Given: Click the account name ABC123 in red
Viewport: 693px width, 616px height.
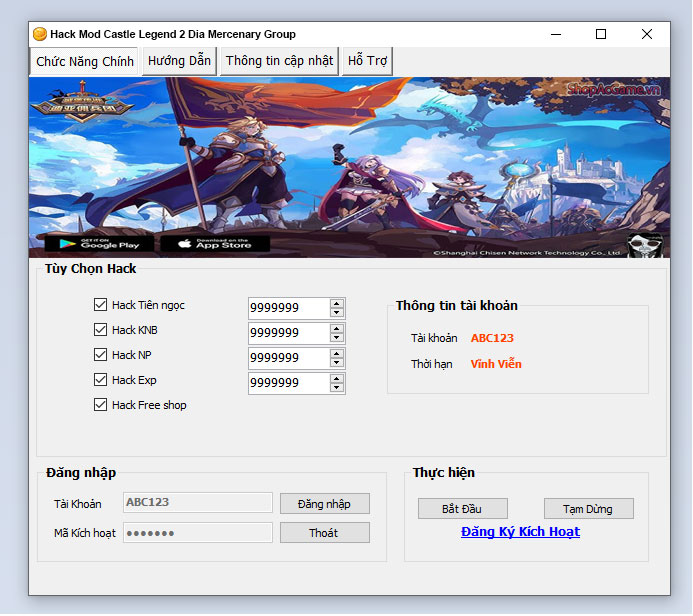Looking at the screenshot, I should tap(492, 338).
